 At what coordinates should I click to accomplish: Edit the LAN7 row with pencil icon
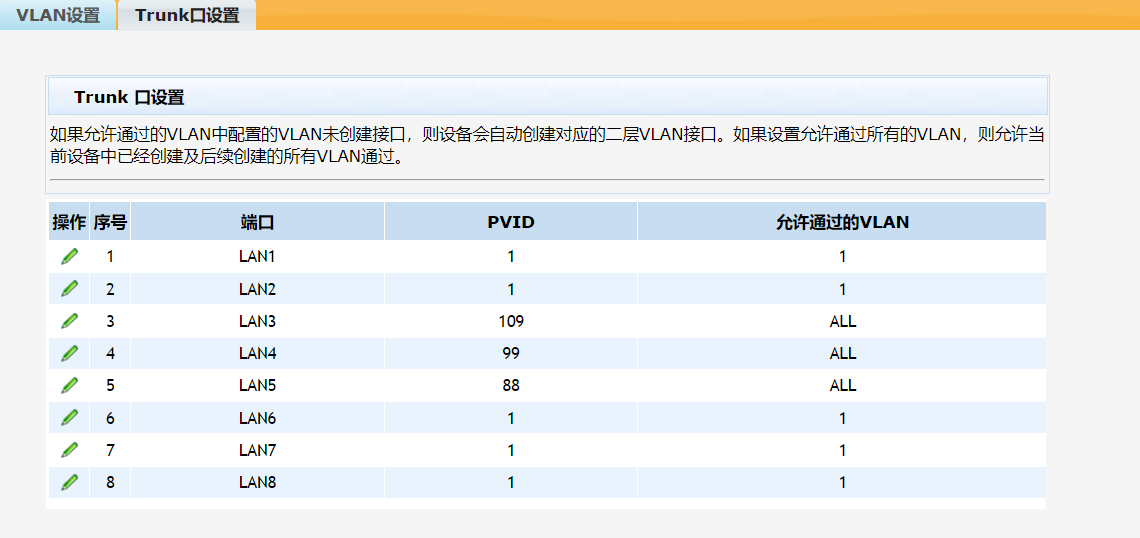pyautogui.click(x=69, y=450)
